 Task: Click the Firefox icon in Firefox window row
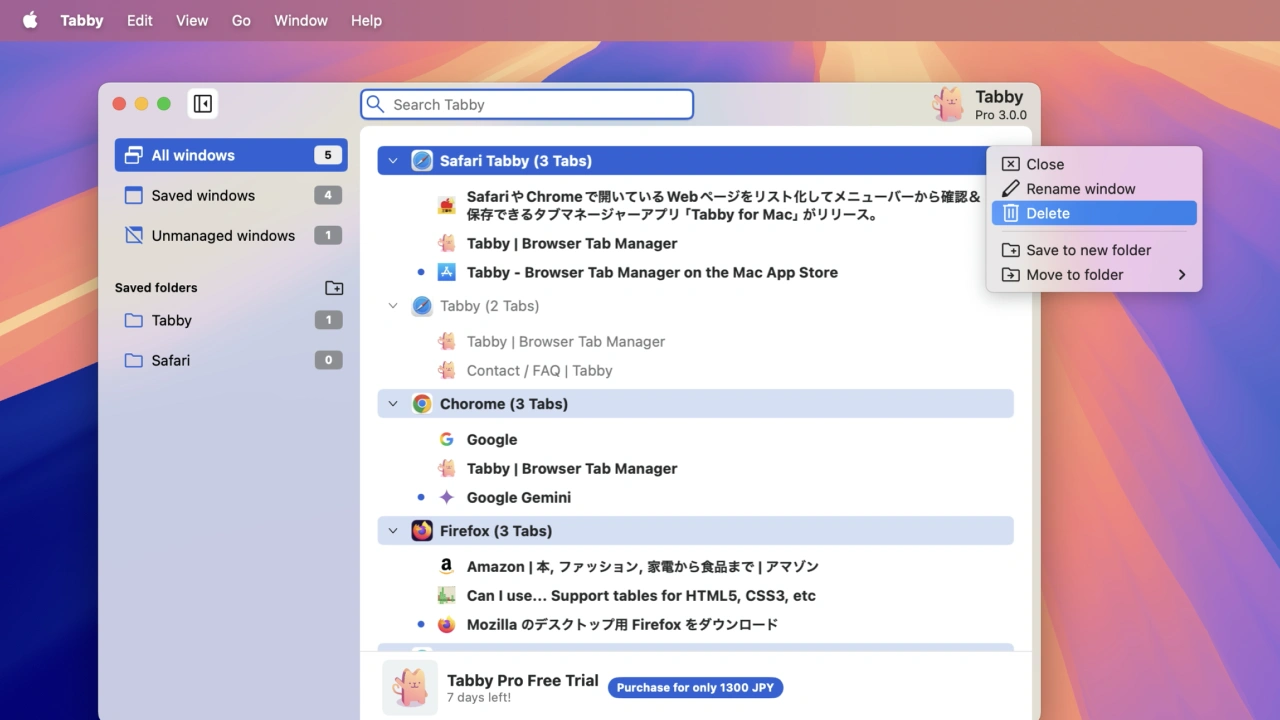[422, 531]
